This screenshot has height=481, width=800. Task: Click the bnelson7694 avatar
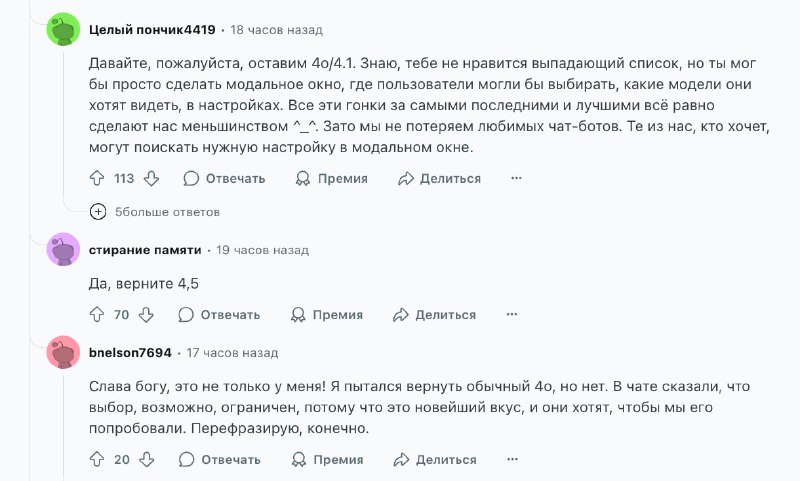click(x=63, y=353)
